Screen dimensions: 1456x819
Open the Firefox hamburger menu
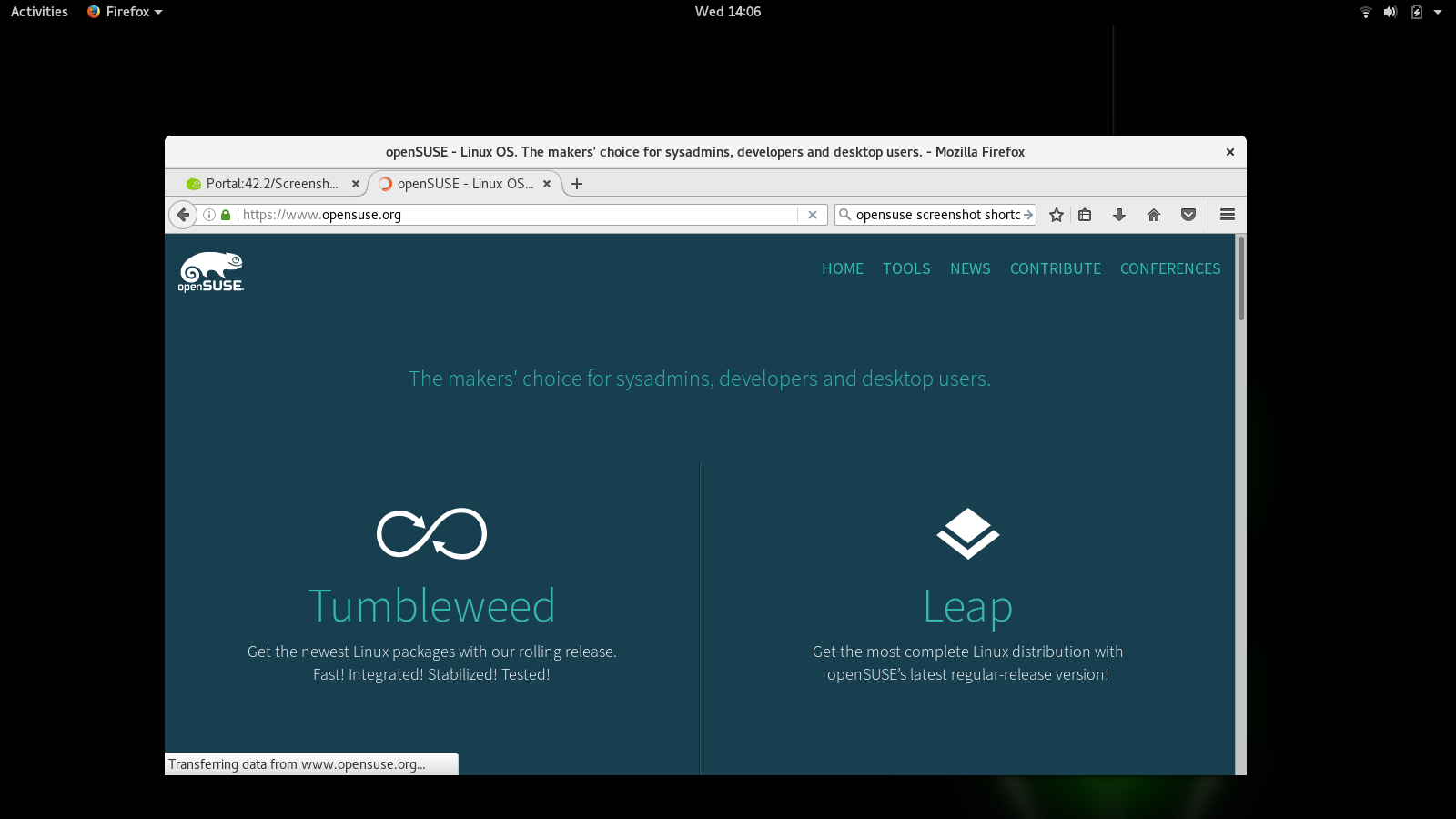(x=1227, y=215)
